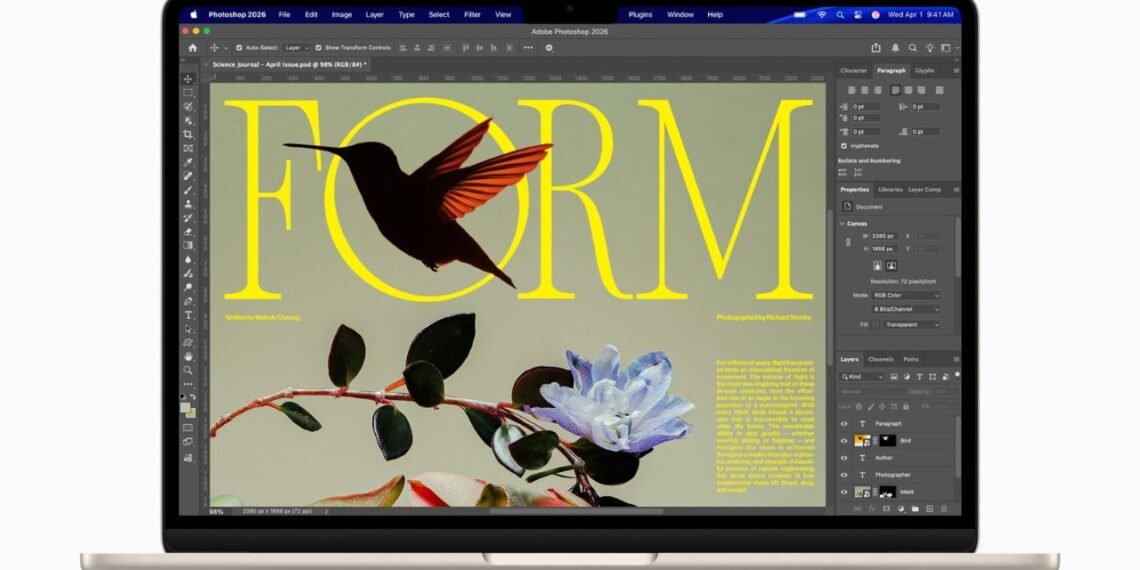Open the options bar gear settings
Viewport: 1140px width, 570px height.
549,48
